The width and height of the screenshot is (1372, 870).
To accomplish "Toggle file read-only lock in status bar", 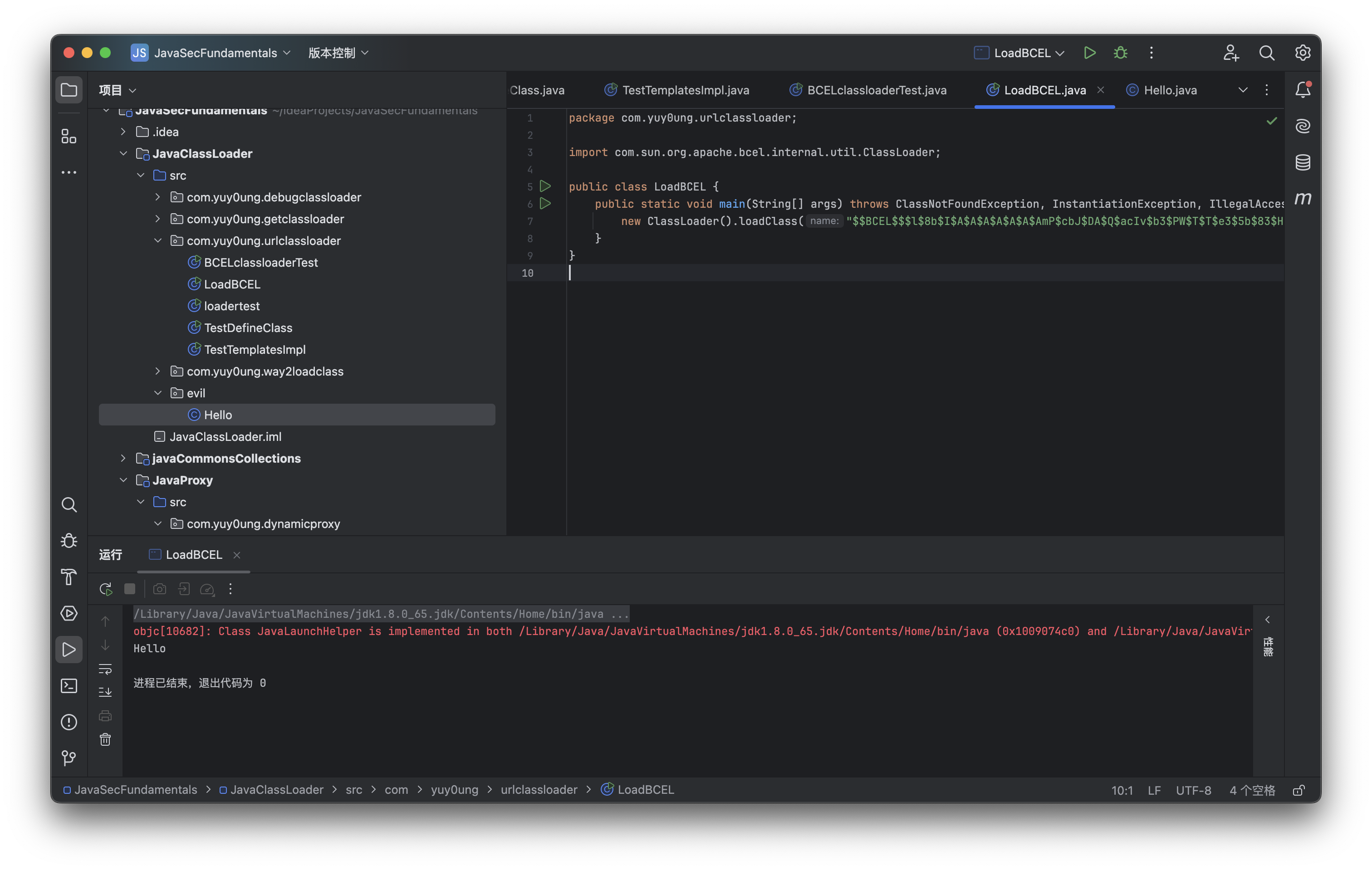I will 1298,790.
